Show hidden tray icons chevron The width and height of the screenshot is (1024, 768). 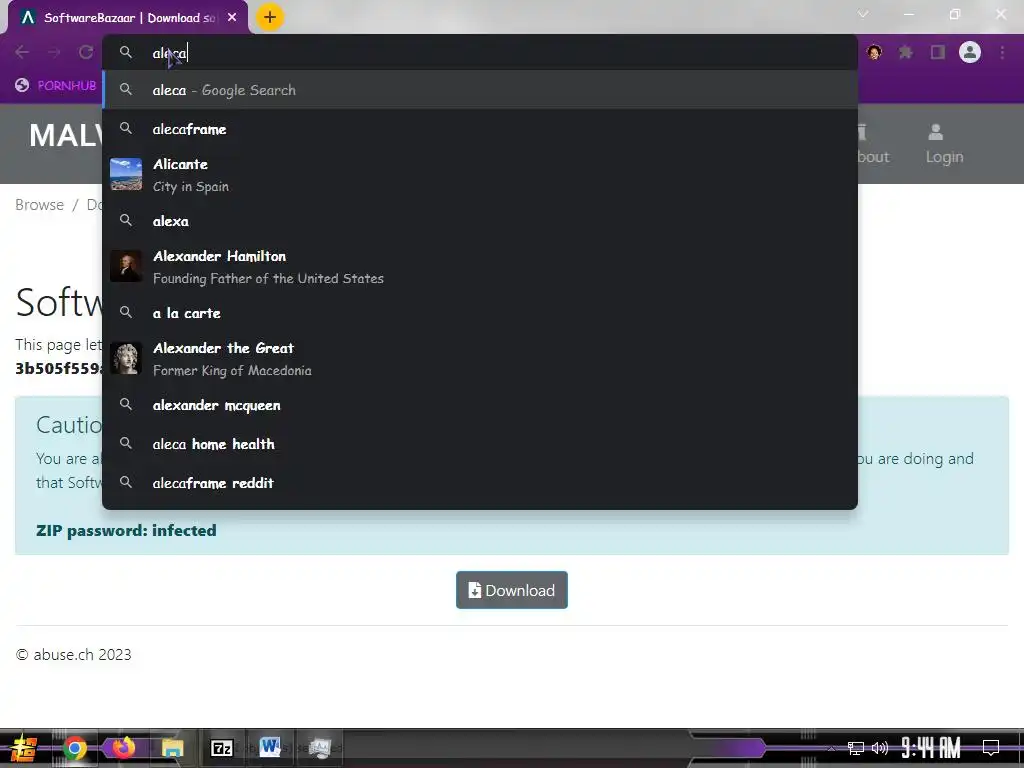point(831,748)
